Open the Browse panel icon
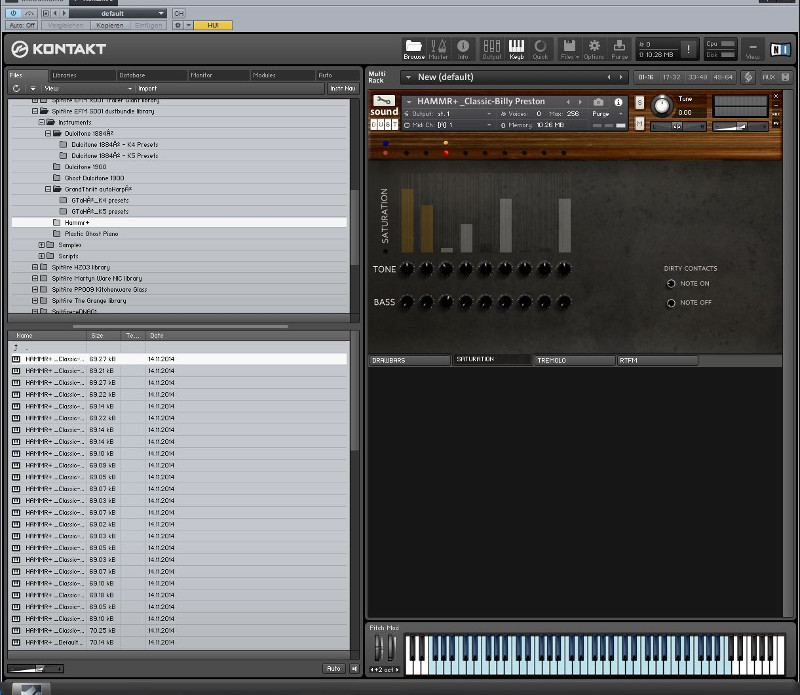 [414, 49]
